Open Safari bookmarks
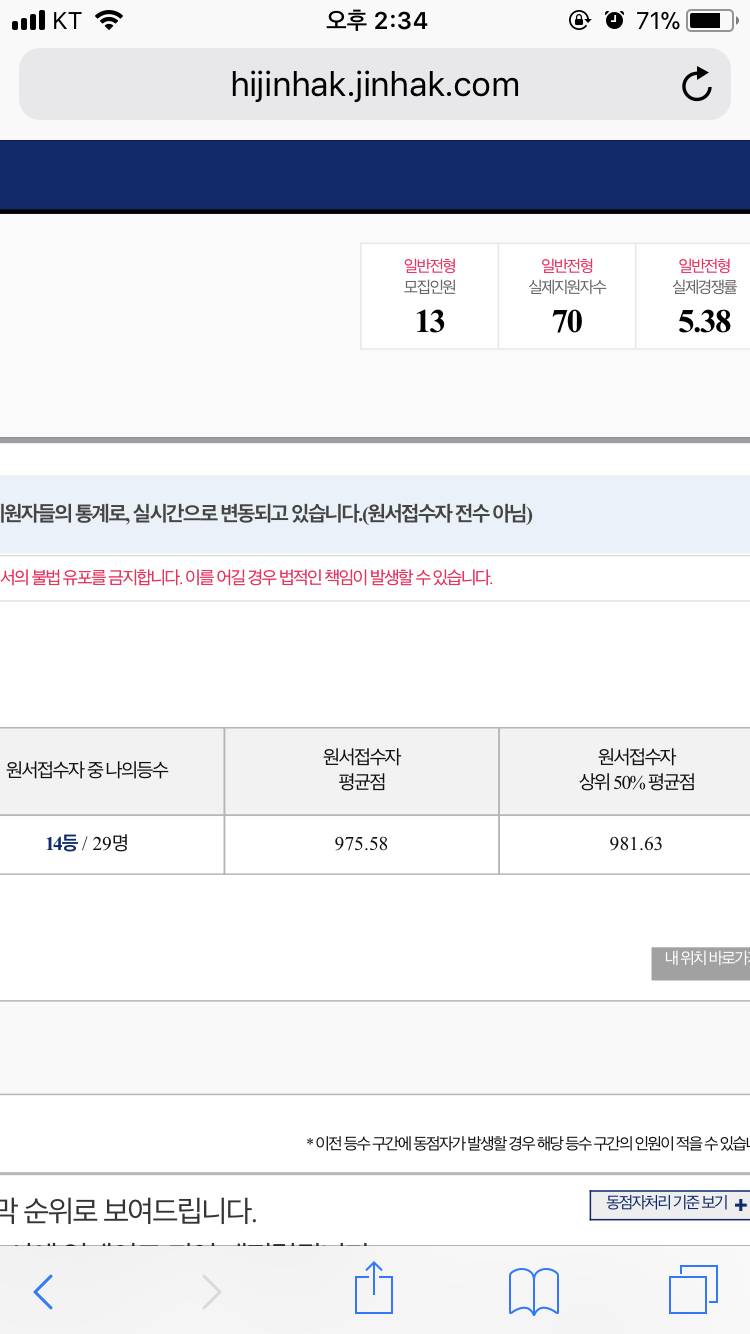This screenshot has width=750, height=1334. click(x=532, y=1291)
